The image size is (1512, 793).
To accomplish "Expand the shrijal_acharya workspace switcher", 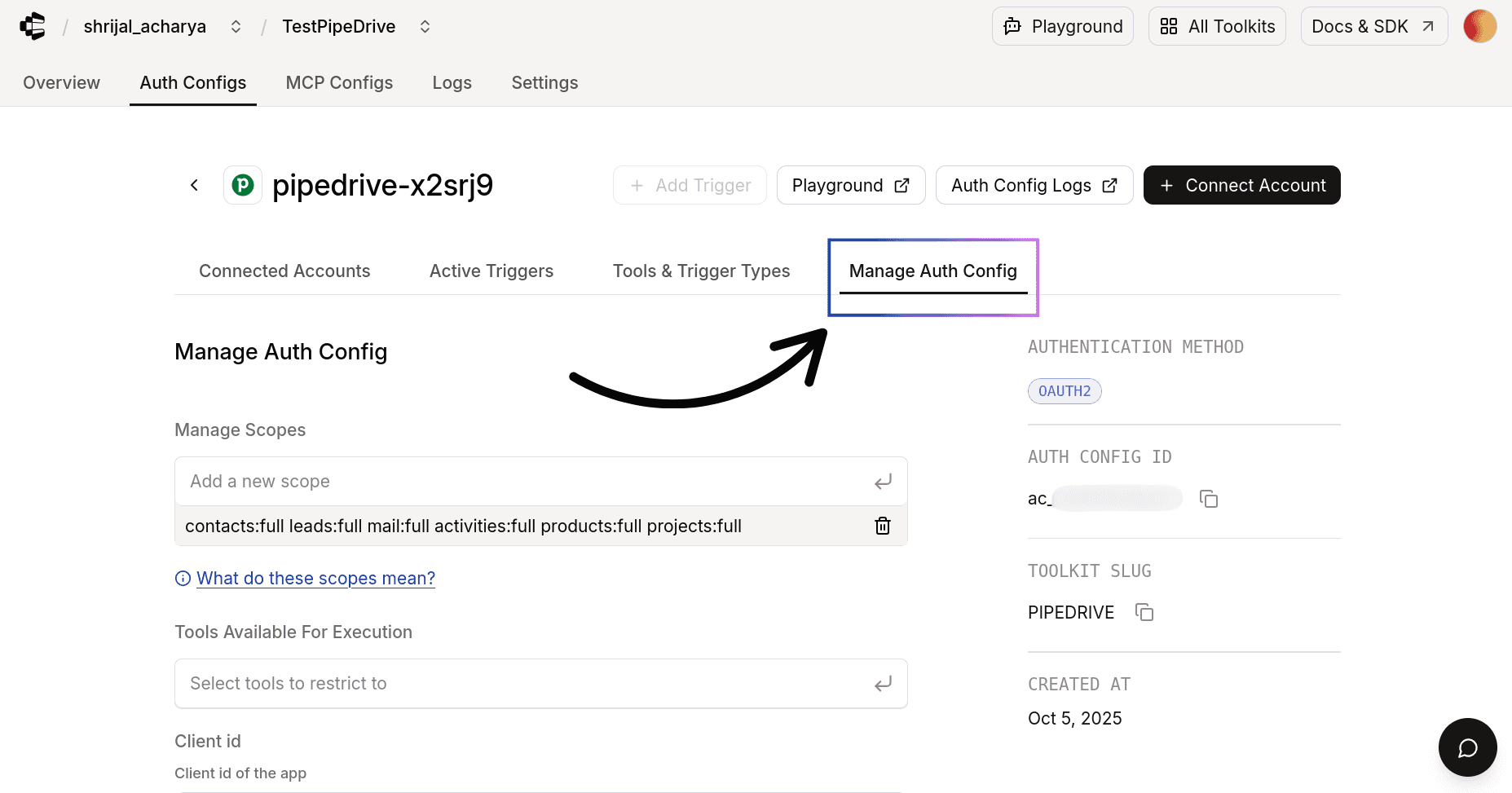I will click(x=236, y=27).
